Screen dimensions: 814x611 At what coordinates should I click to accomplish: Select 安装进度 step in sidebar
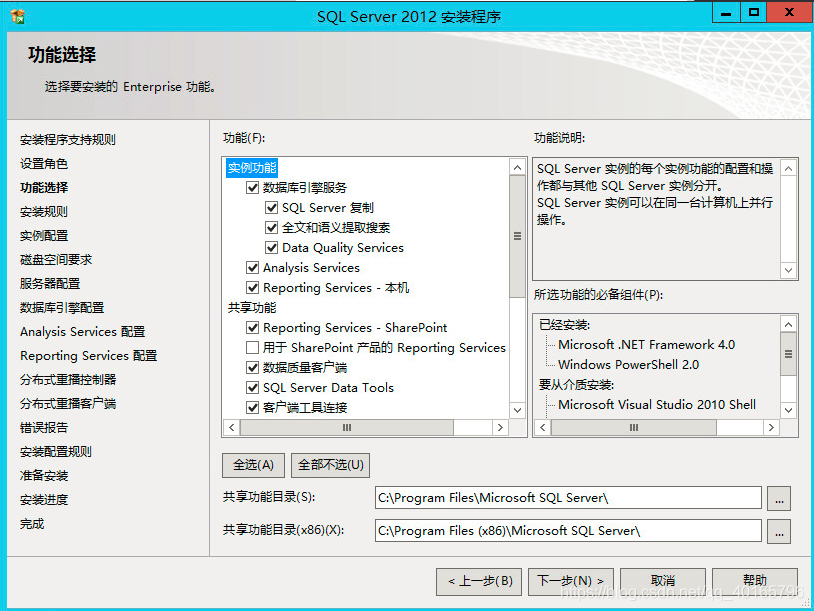44,500
